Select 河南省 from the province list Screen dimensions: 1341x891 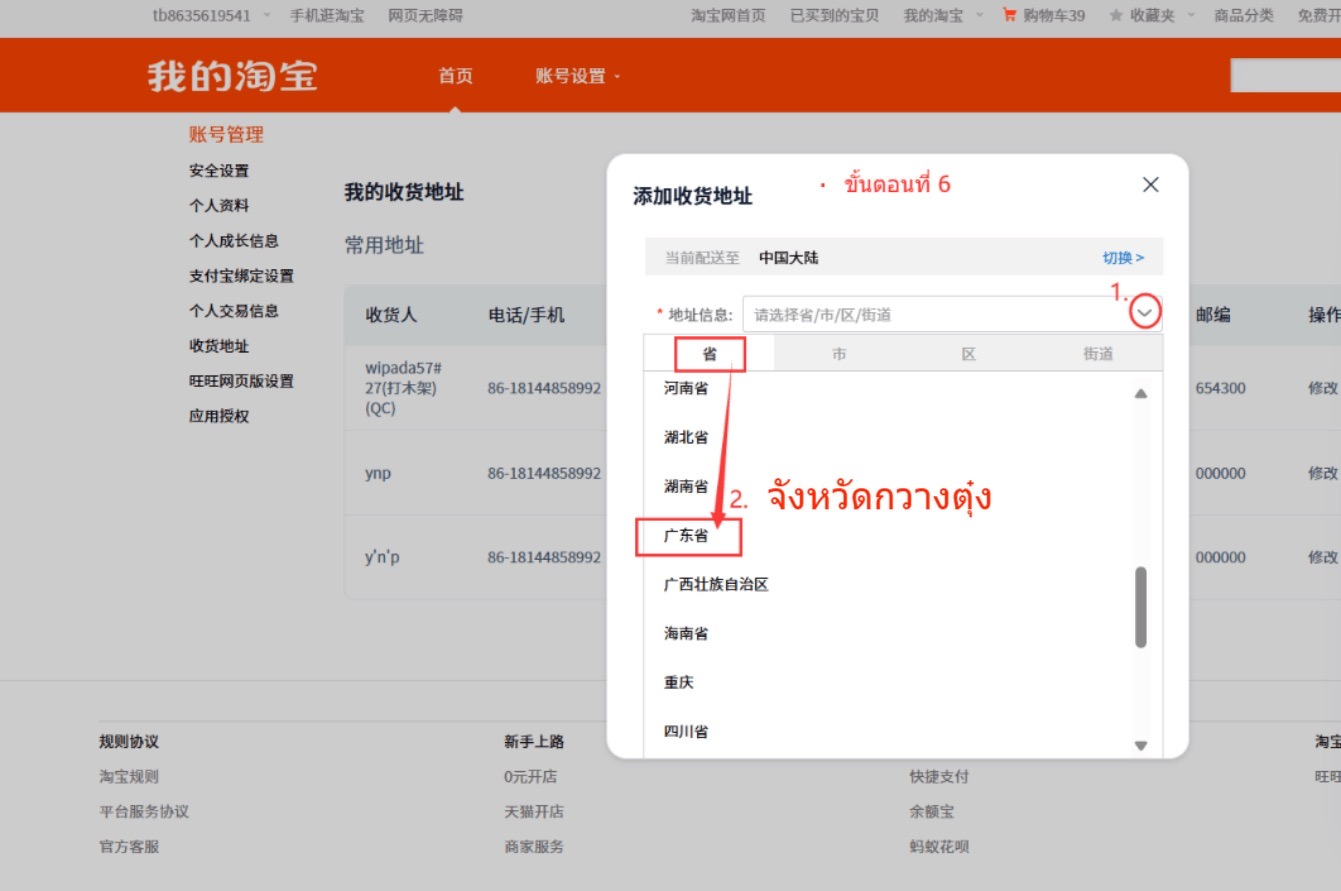pyautogui.click(x=686, y=388)
